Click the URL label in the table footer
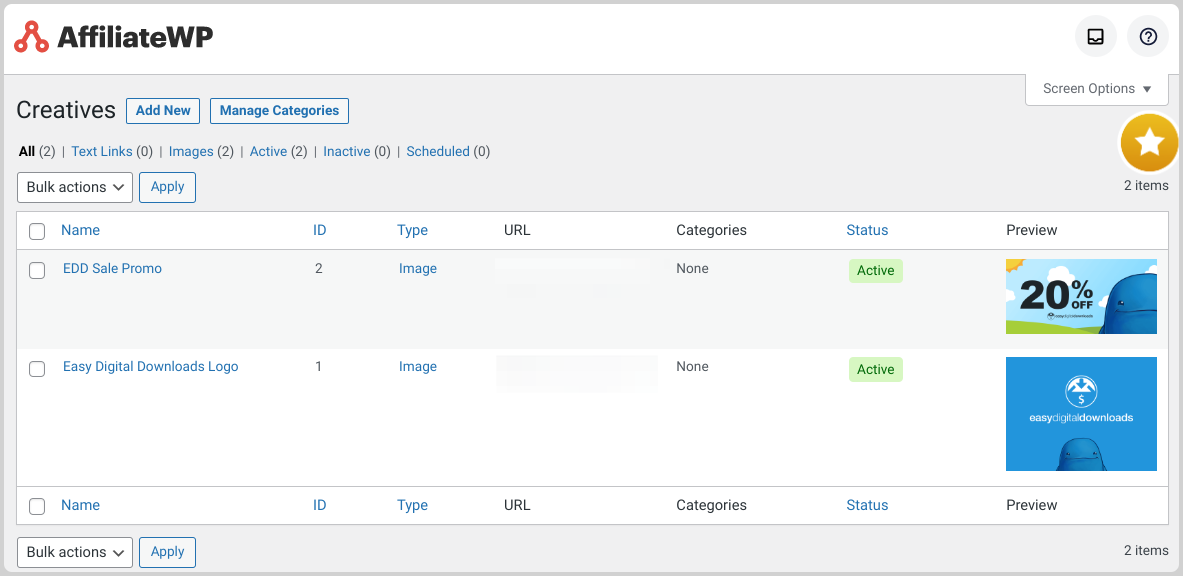This screenshot has width=1183, height=576. pos(518,505)
